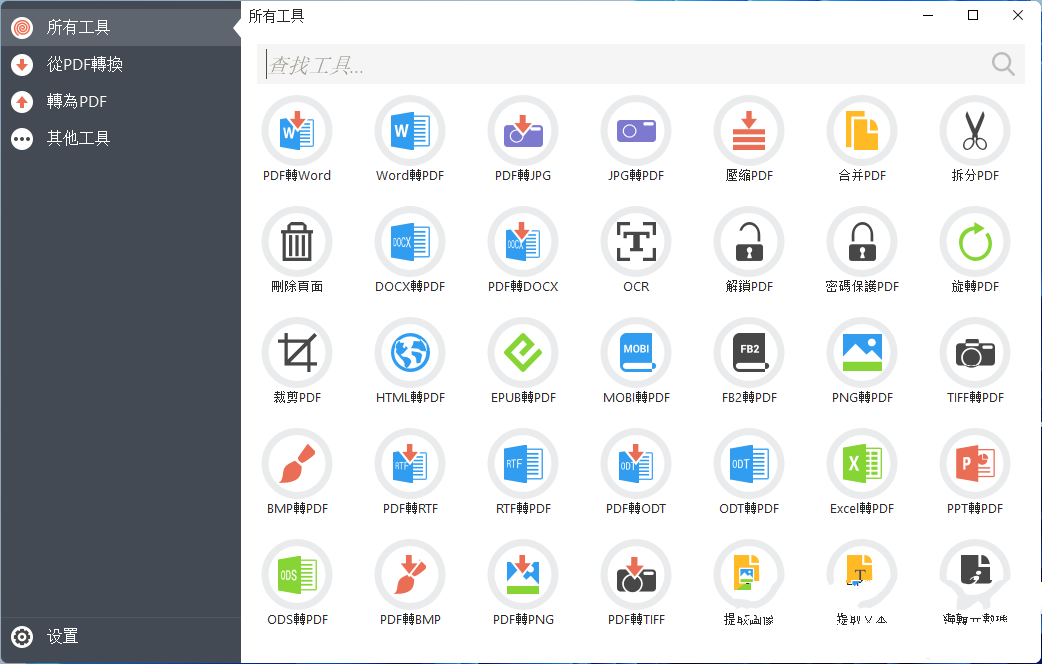The height and width of the screenshot is (664, 1042).
Task: Click the 刪除頁面 trash can icon
Action: pos(296,241)
